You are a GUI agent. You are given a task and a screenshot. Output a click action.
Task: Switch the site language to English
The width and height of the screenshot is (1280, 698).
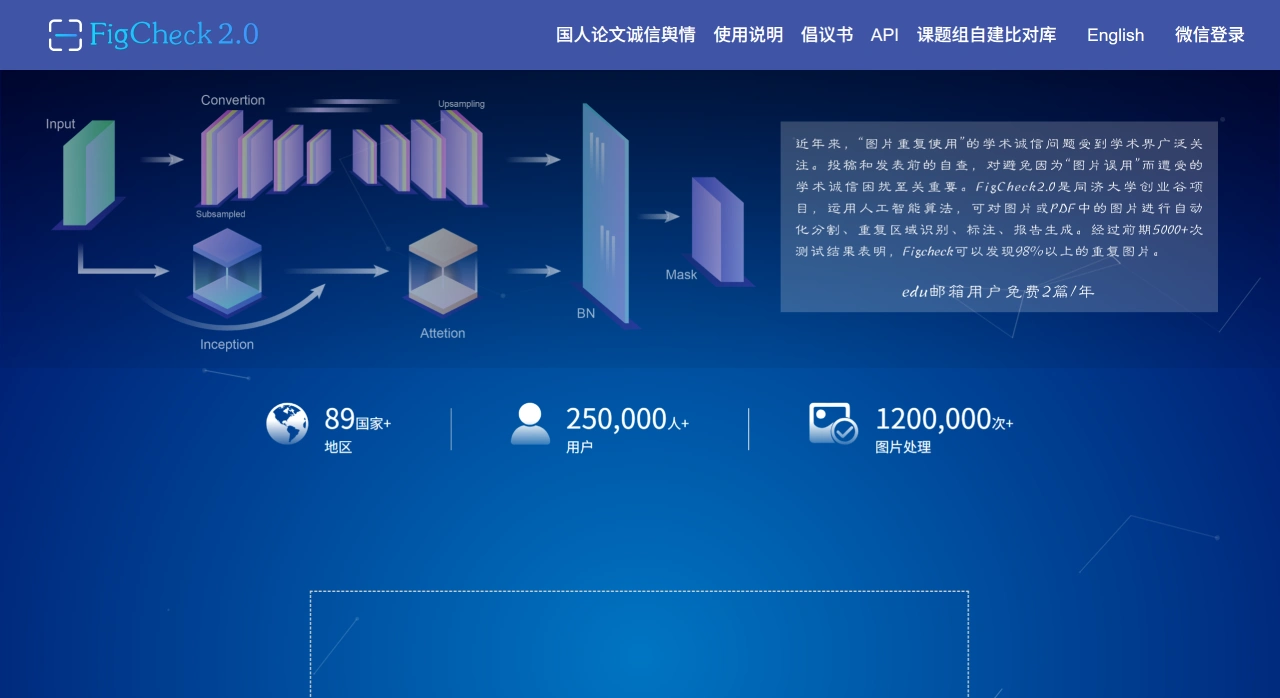point(1115,35)
